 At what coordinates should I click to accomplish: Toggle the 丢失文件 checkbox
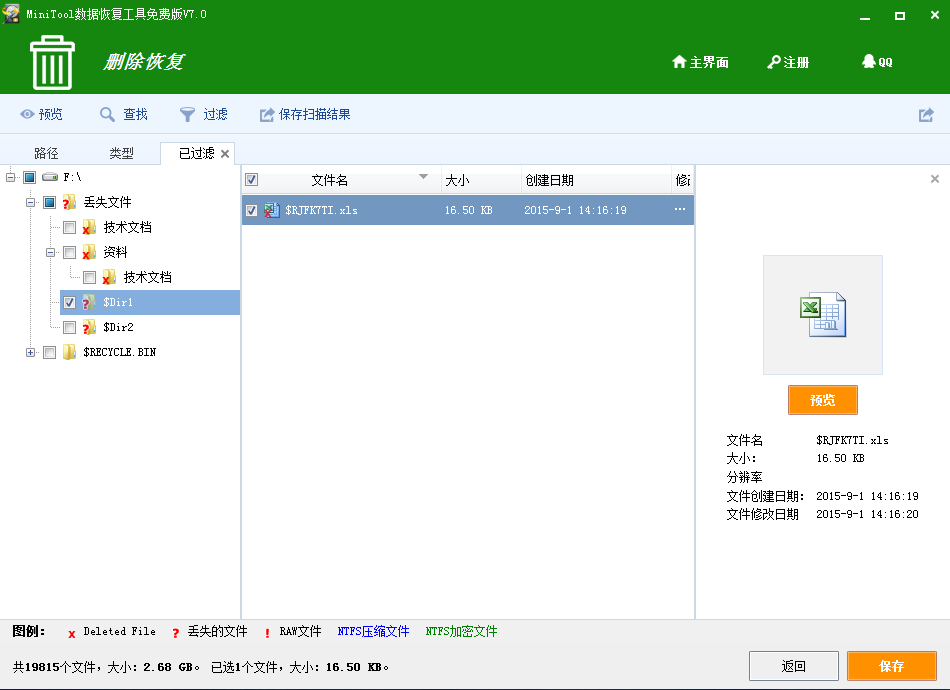click(x=50, y=202)
